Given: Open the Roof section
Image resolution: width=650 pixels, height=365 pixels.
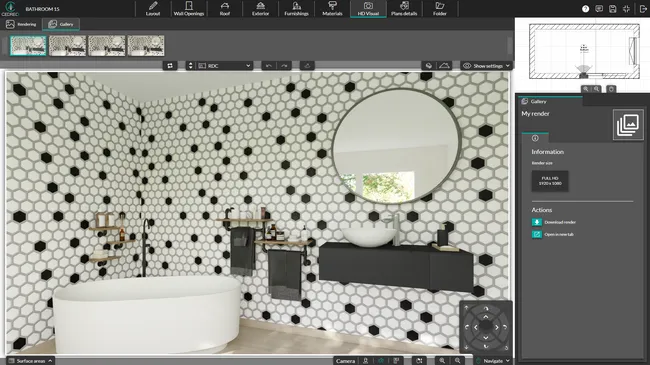Looking at the screenshot, I should [x=225, y=8].
